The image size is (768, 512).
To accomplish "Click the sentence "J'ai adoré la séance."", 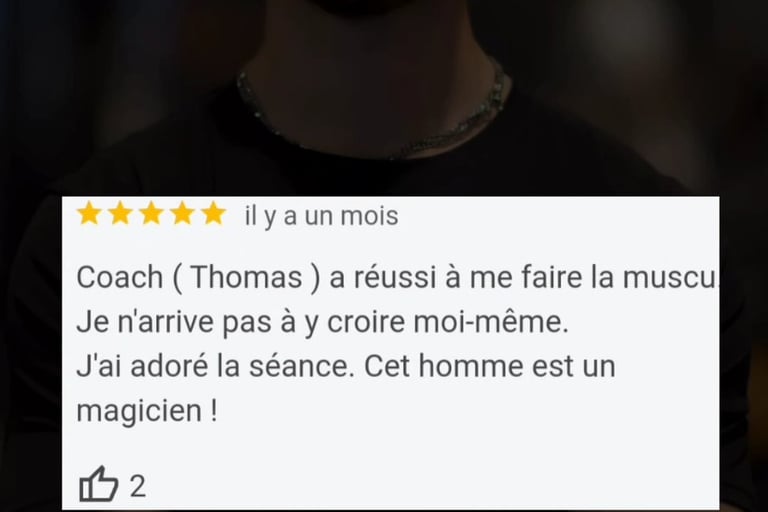I will pos(215,366).
